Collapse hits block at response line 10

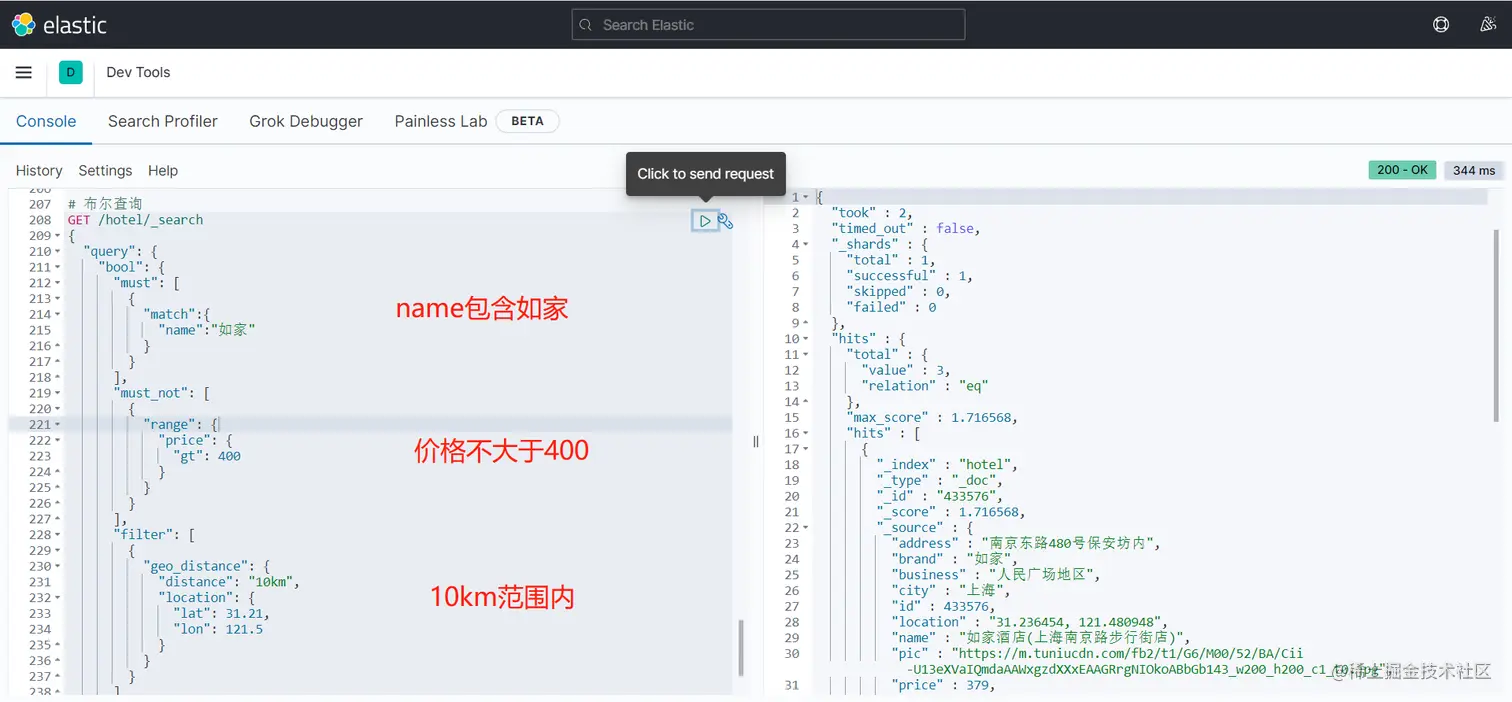pyautogui.click(x=806, y=339)
